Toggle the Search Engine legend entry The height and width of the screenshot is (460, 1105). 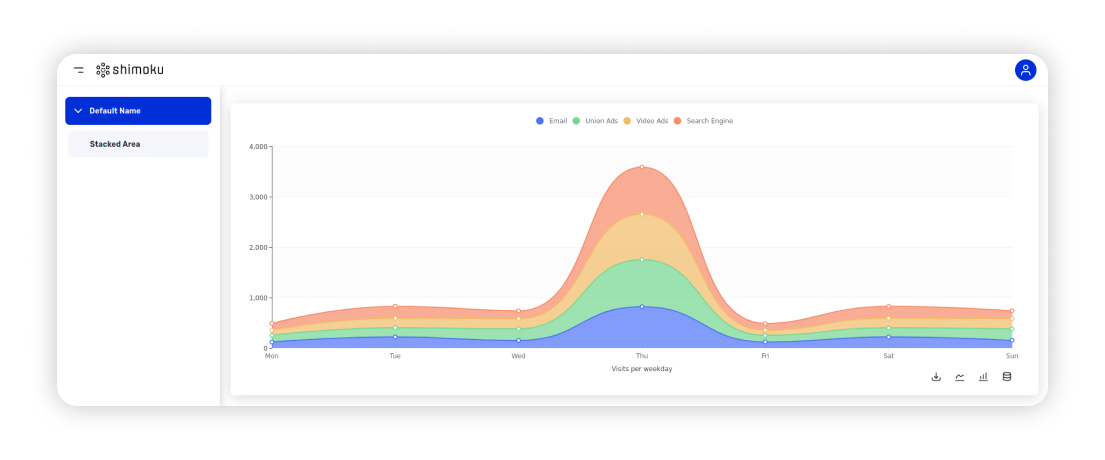pyautogui.click(x=708, y=121)
